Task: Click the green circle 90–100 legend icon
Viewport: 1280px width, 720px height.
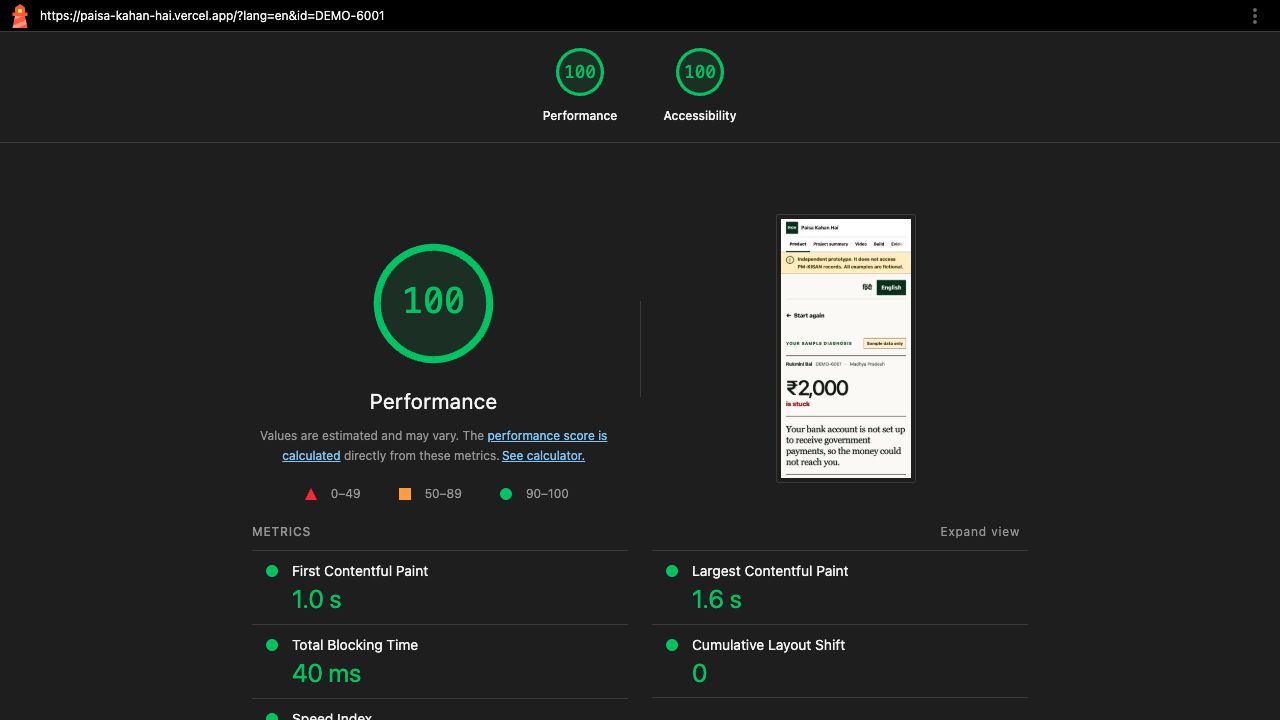Action: pyautogui.click(x=505, y=494)
